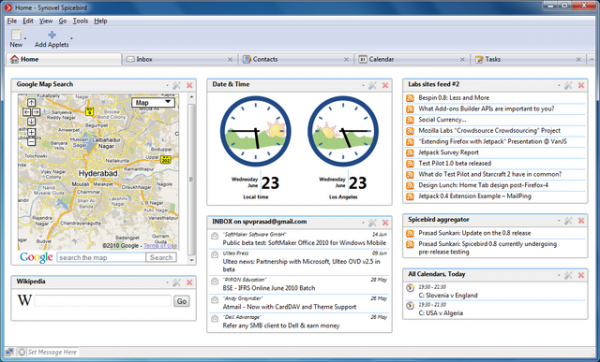Click the Wikipedia Go button
This screenshot has height=362, width=600.
pyautogui.click(x=182, y=301)
